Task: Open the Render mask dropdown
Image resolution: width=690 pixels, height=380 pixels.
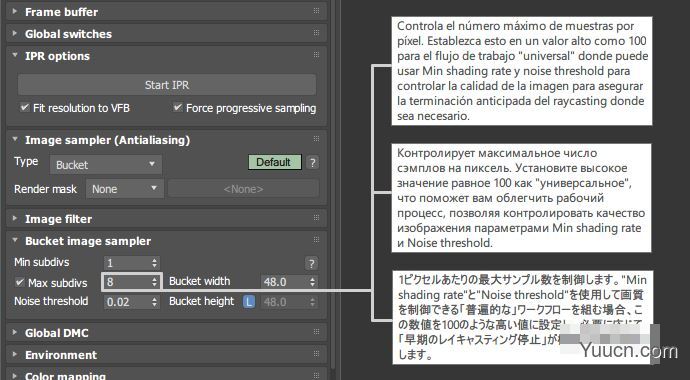Action: pos(125,189)
